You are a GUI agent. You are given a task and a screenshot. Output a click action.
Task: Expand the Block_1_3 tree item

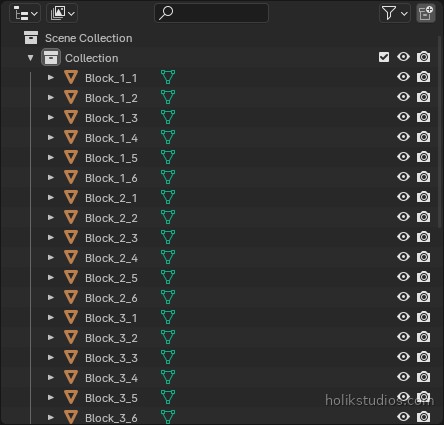pyautogui.click(x=51, y=117)
